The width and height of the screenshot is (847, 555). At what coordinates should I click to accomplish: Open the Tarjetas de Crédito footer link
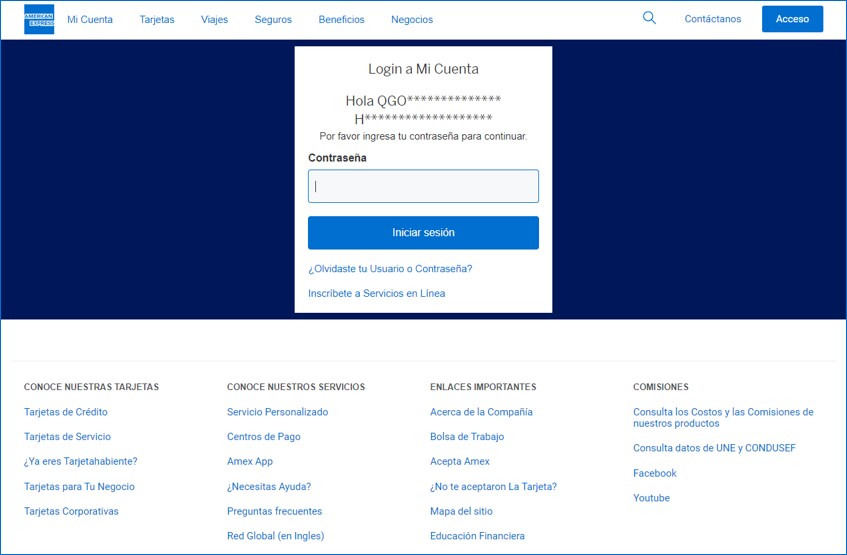(66, 412)
